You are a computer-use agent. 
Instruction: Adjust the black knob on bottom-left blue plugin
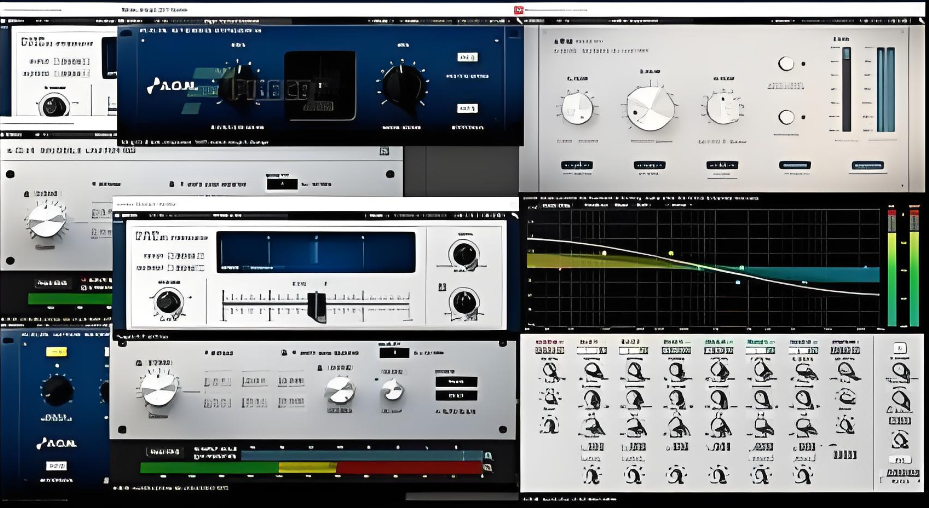click(x=57, y=391)
